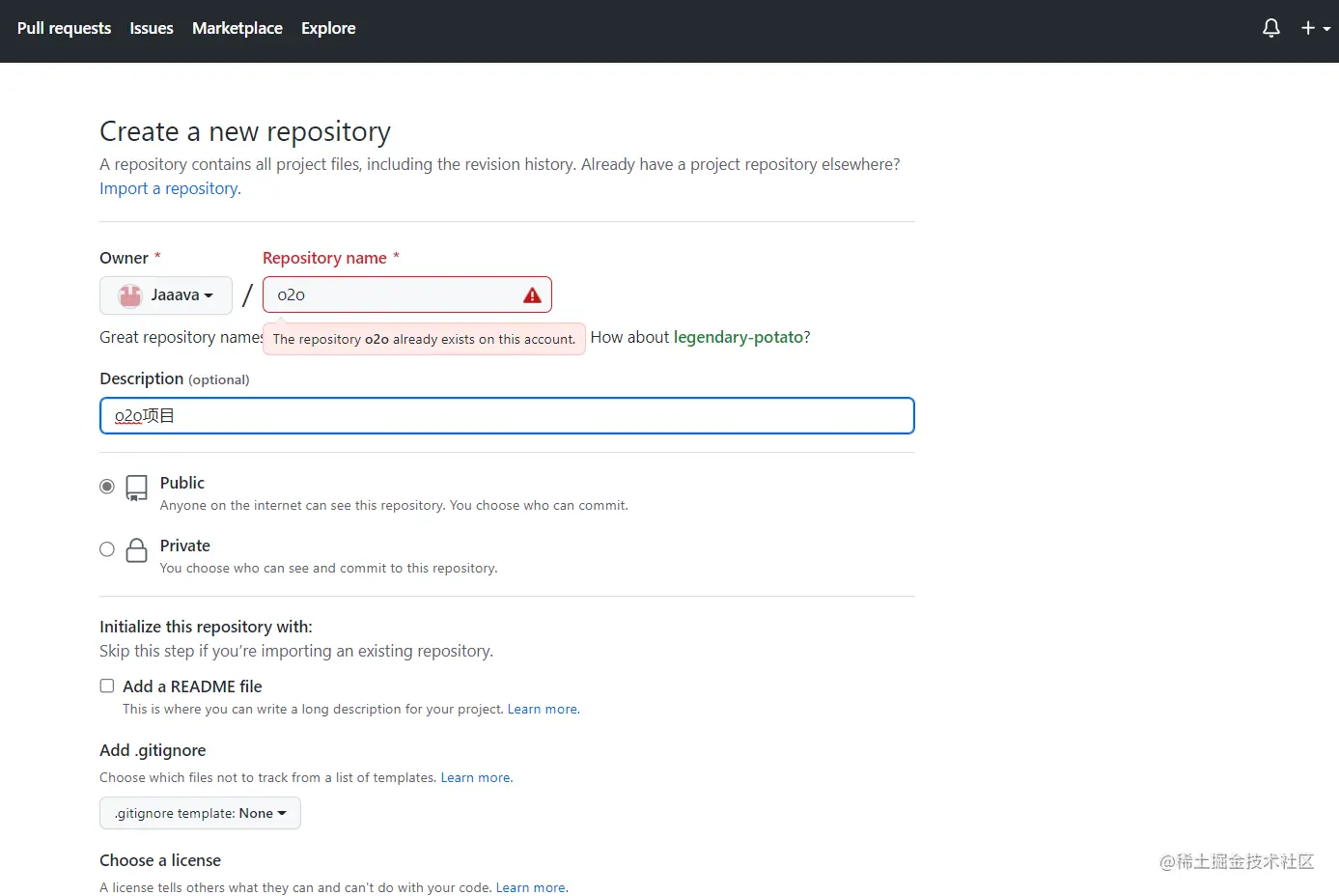Viewport: 1339px width, 896px height.
Task: Open Learn more link for README description
Action: click(x=544, y=709)
